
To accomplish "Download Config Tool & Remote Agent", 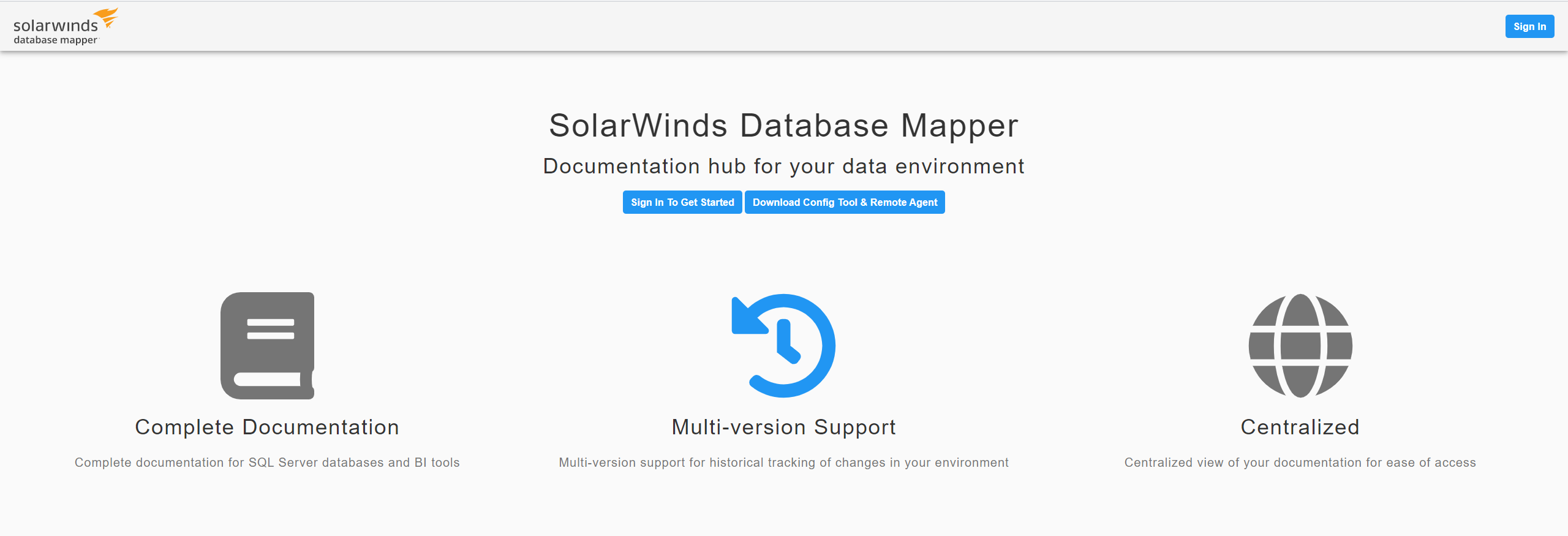I will (845, 202).
